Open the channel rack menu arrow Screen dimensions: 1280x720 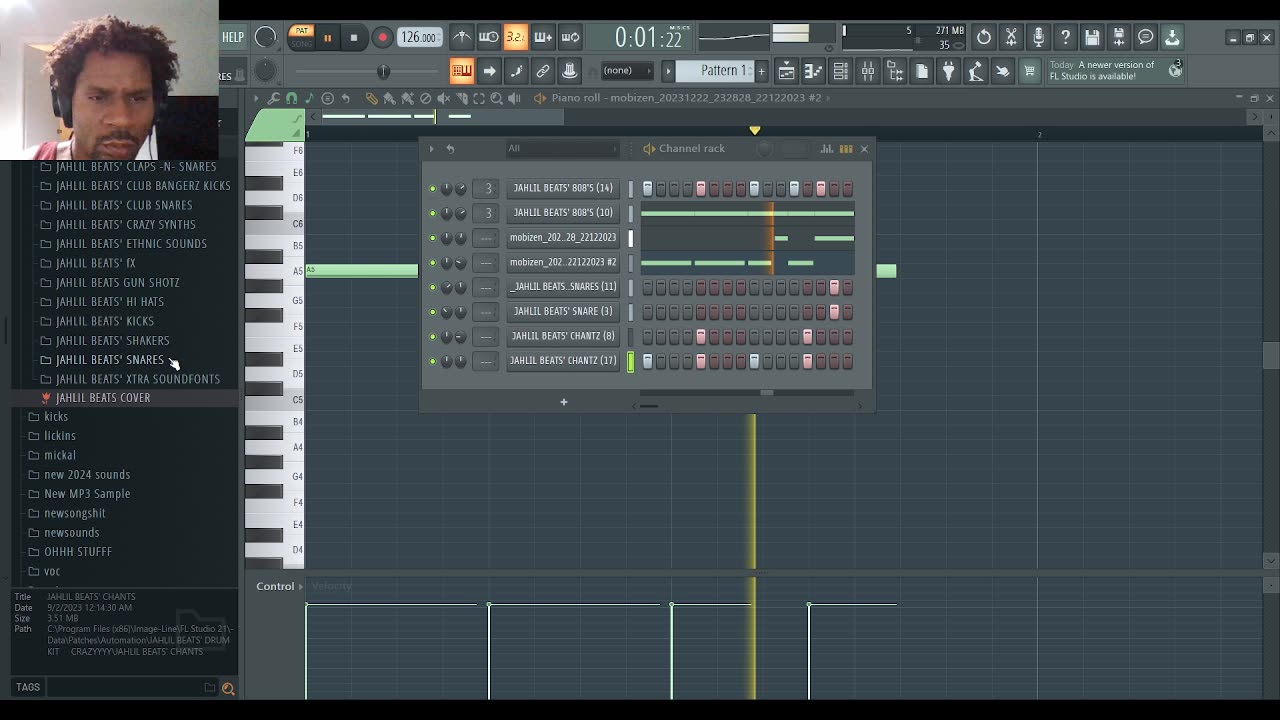coord(432,149)
